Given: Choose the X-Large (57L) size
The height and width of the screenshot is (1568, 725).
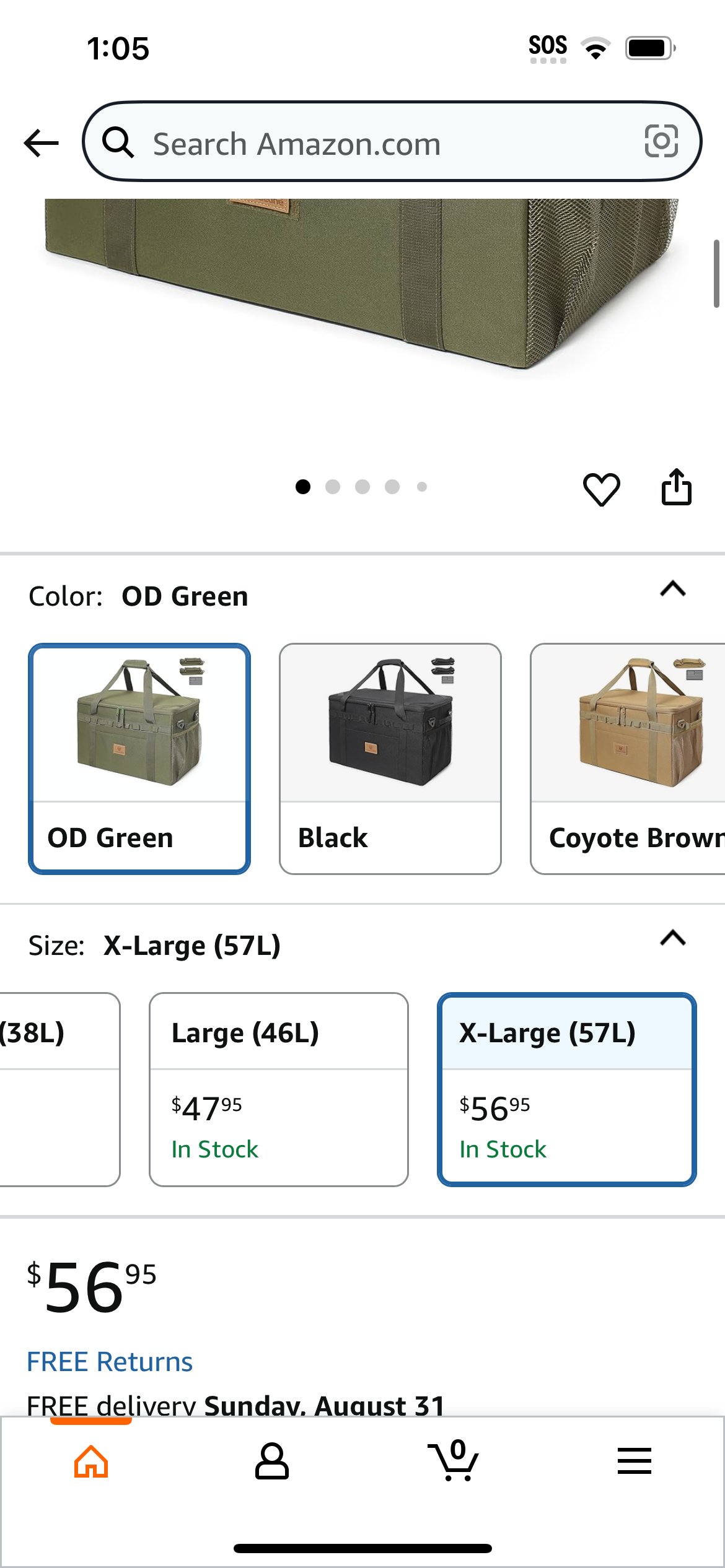Looking at the screenshot, I should (x=567, y=1089).
